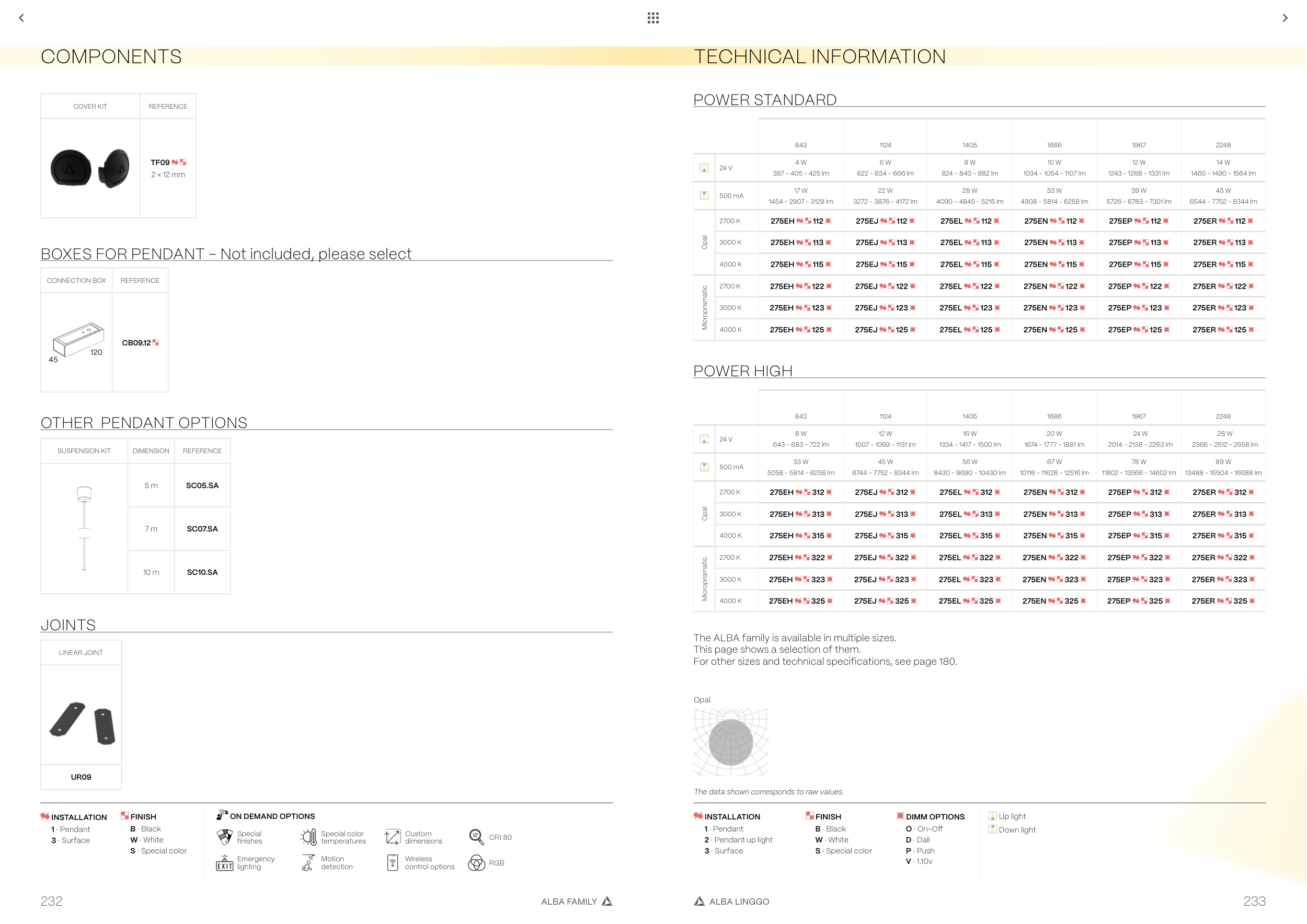The width and height of the screenshot is (1307, 924).
Task: Click the RGB overlapping circles icon
Action: (x=476, y=862)
